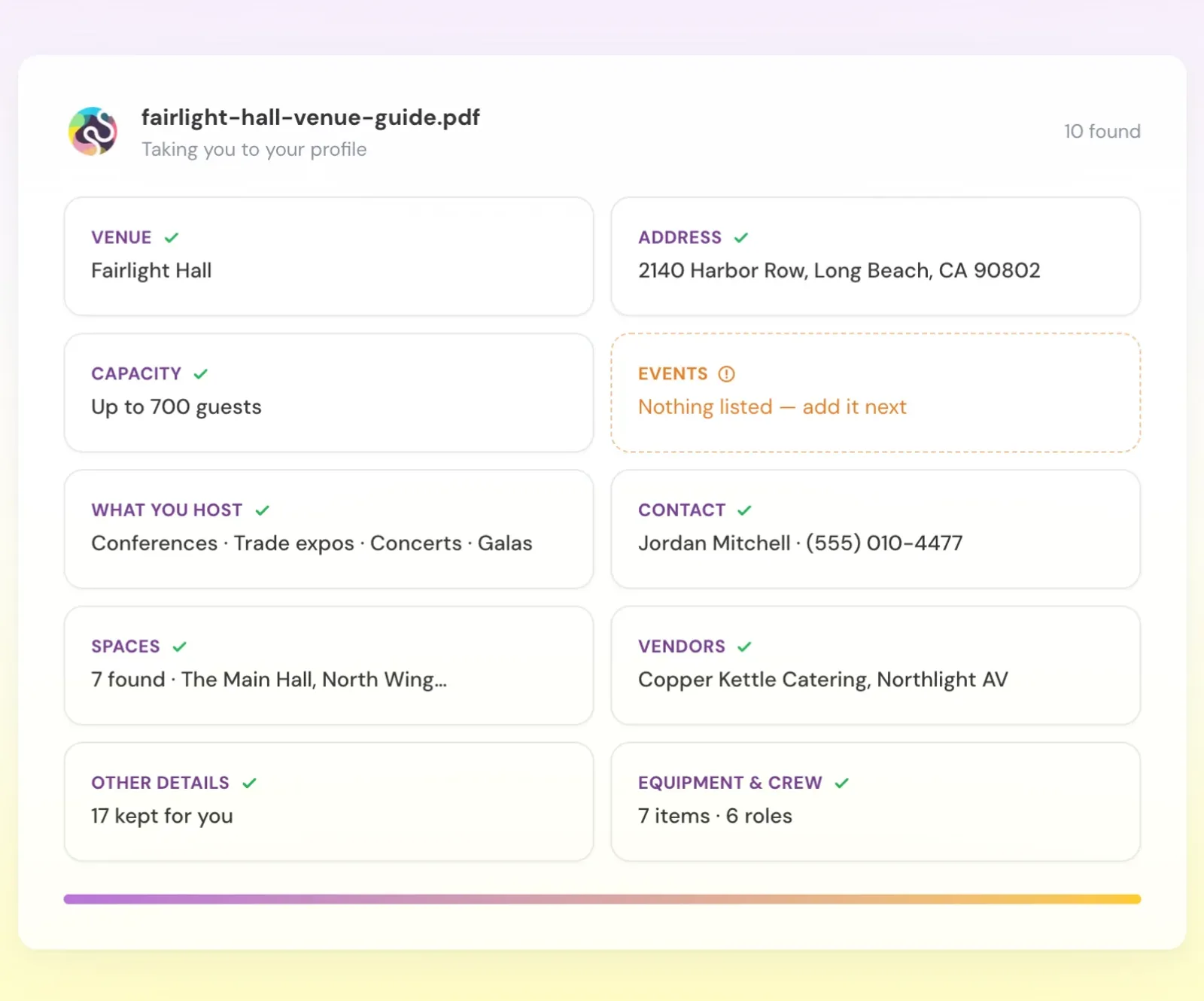Click the Conferences · Trade expos · Concerts · Galas list
Screen dimensions: 1204x1001
click(312, 543)
